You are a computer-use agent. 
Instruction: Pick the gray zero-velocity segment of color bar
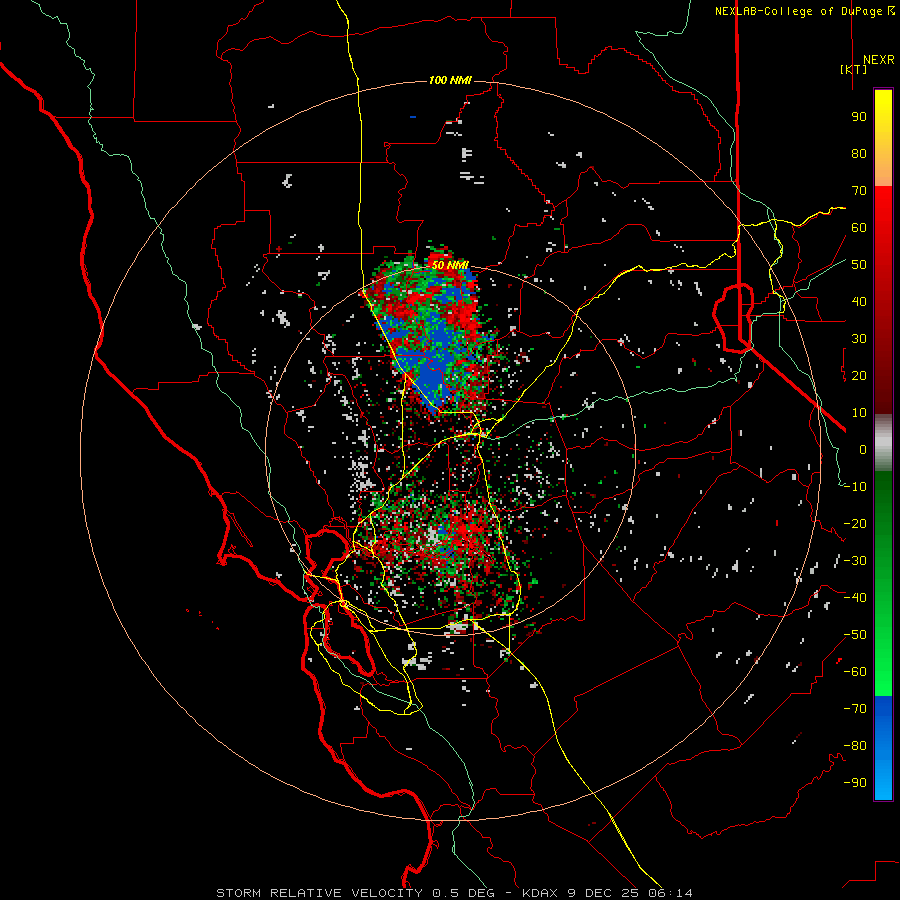pos(883,443)
